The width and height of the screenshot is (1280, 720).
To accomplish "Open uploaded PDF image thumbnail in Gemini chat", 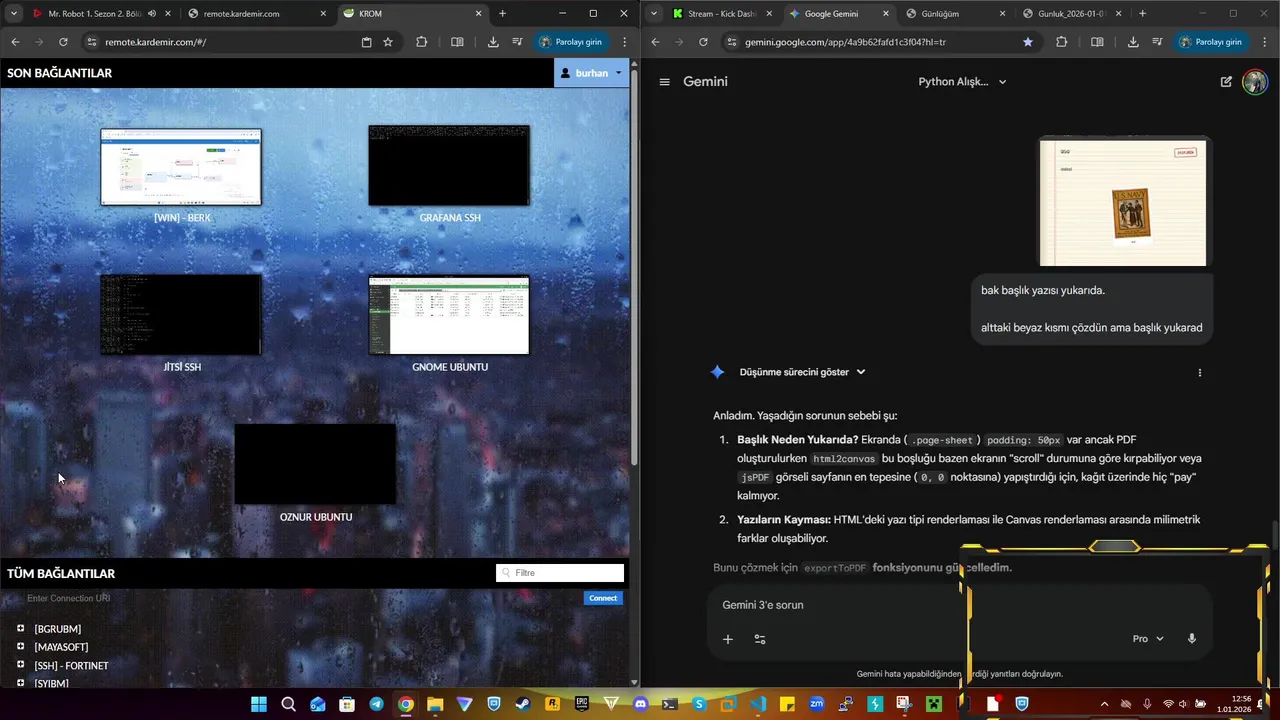I will tap(1123, 203).
